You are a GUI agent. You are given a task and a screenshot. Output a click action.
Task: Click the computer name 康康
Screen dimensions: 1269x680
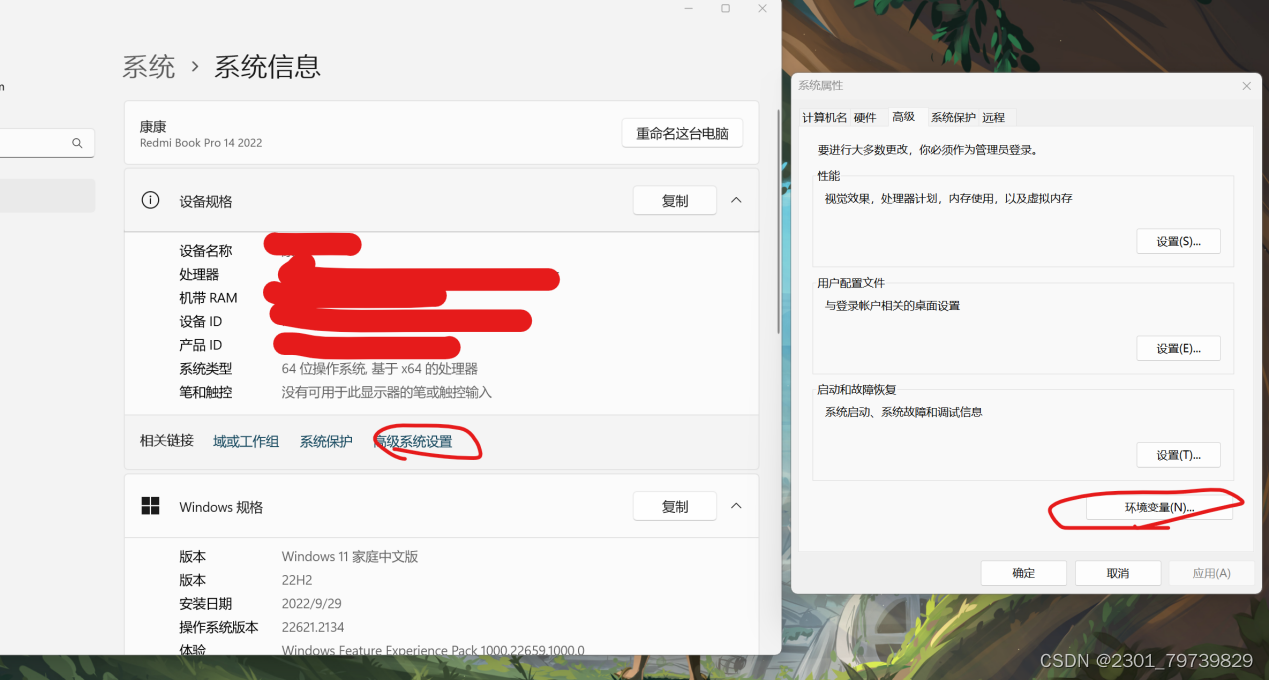pos(153,126)
